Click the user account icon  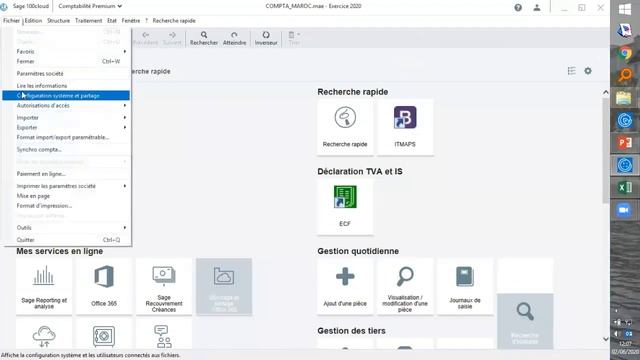[537, 7]
